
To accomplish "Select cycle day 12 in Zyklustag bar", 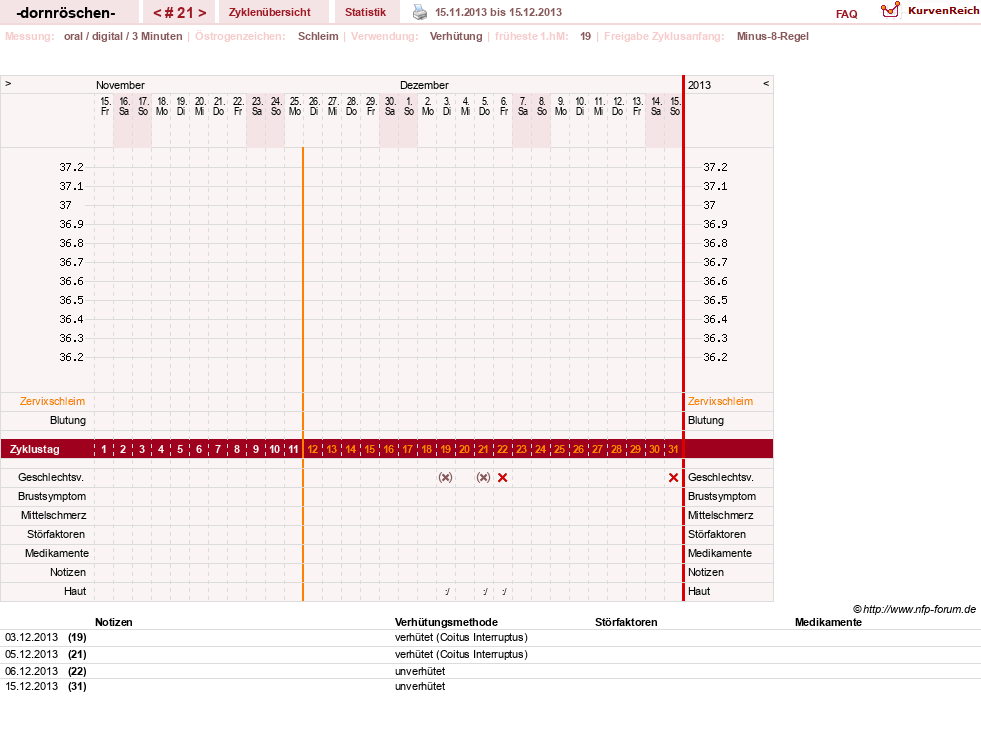I will (313, 449).
